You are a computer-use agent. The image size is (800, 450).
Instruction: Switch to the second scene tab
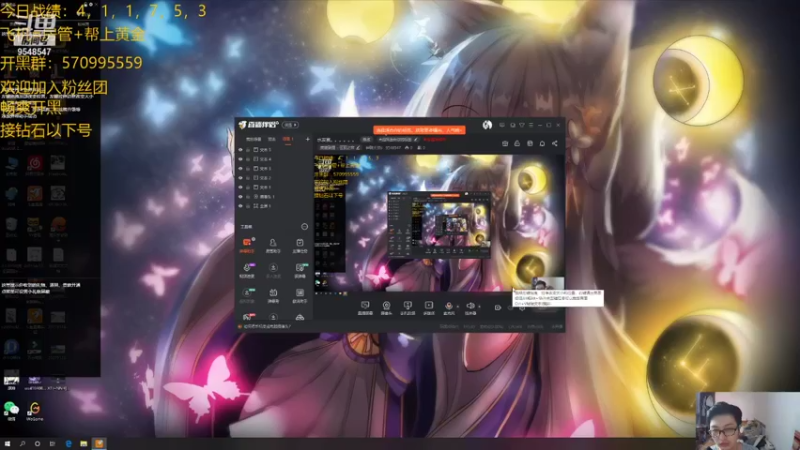(272, 139)
